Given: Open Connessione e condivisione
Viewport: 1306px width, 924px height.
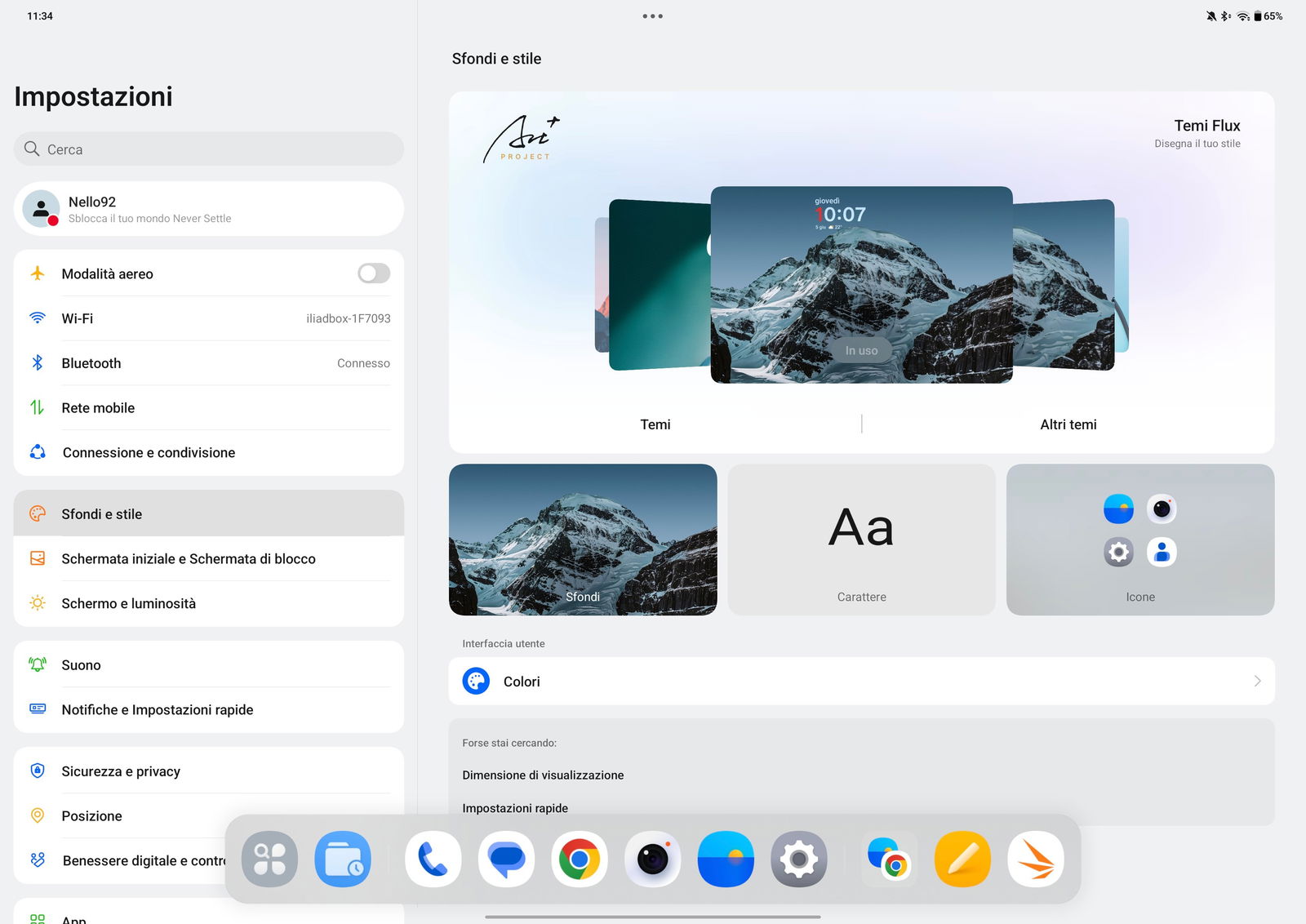Looking at the screenshot, I should tap(209, 452).
